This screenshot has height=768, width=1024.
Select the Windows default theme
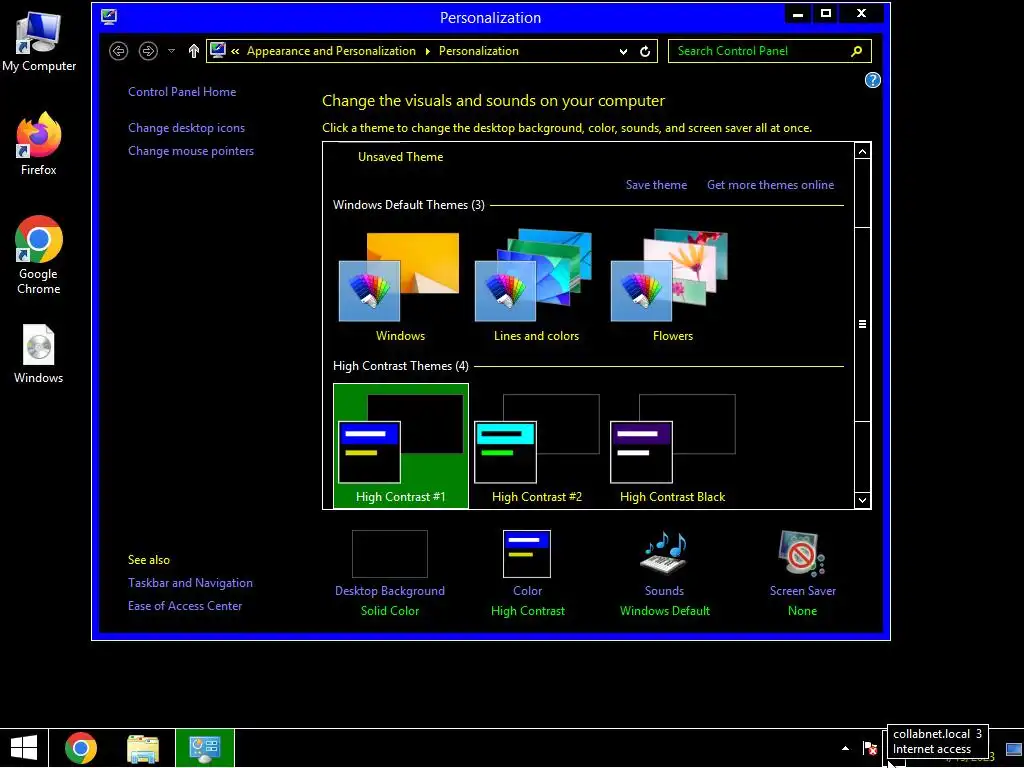(400, 287)
